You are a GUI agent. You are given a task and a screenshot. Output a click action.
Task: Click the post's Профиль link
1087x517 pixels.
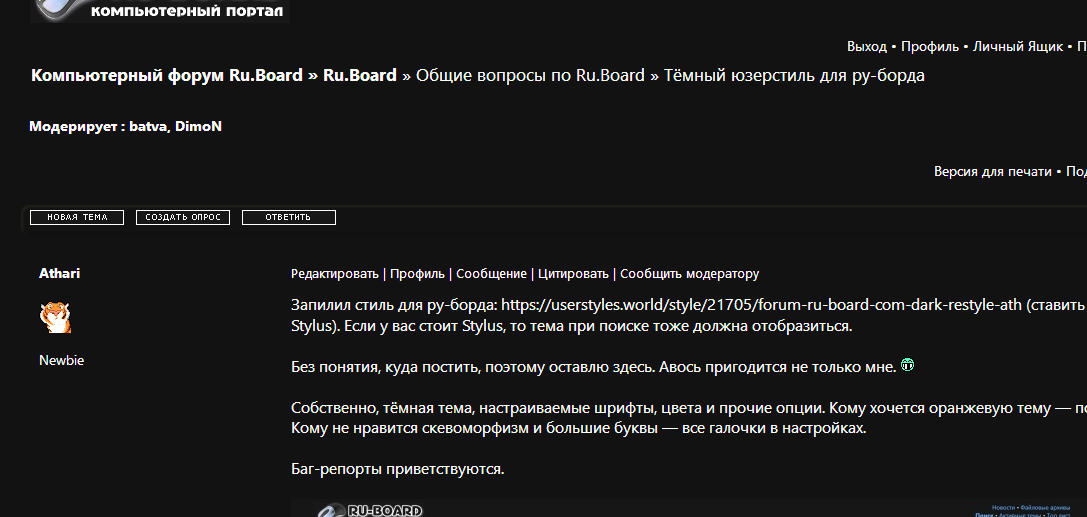coord(417,274)
